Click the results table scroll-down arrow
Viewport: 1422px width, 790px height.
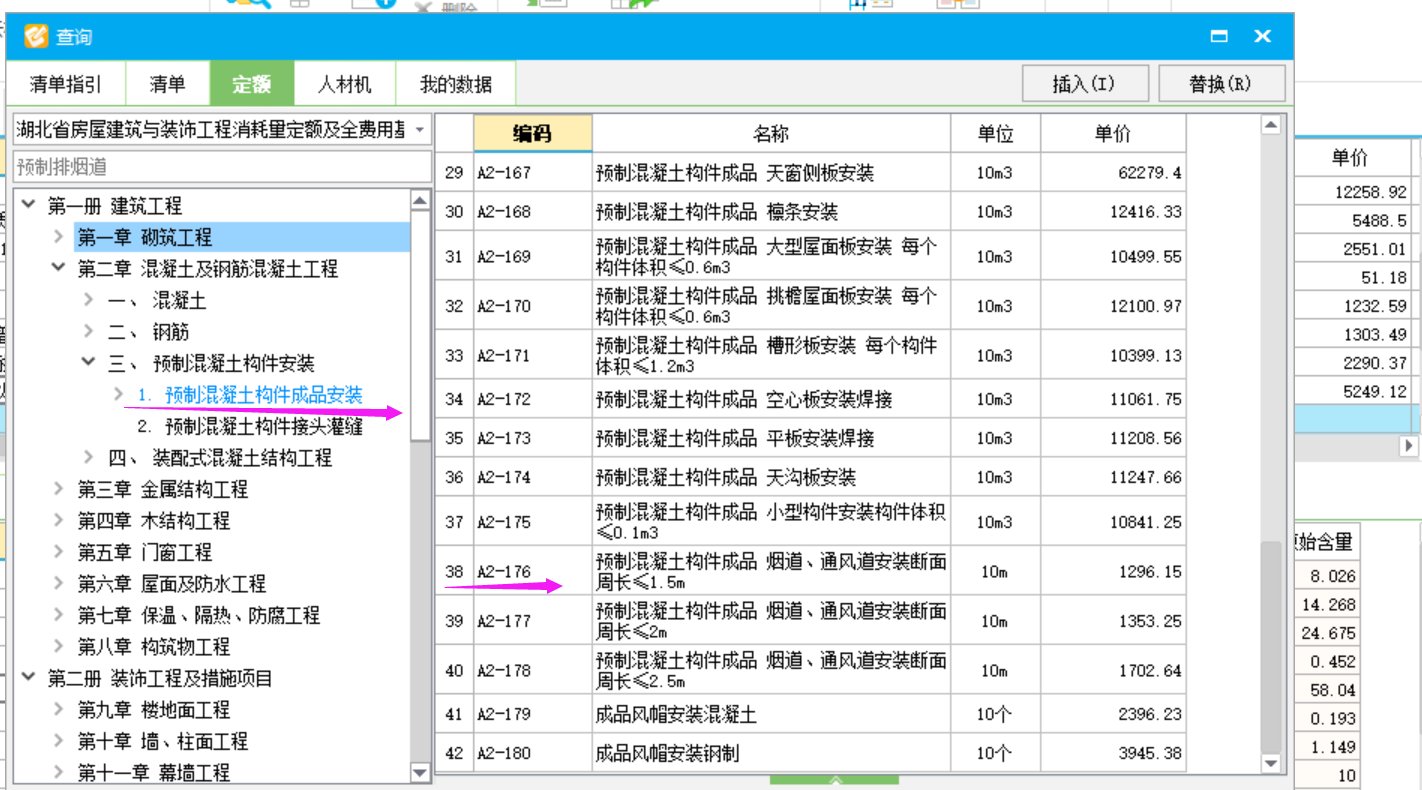coord(1271,764)
